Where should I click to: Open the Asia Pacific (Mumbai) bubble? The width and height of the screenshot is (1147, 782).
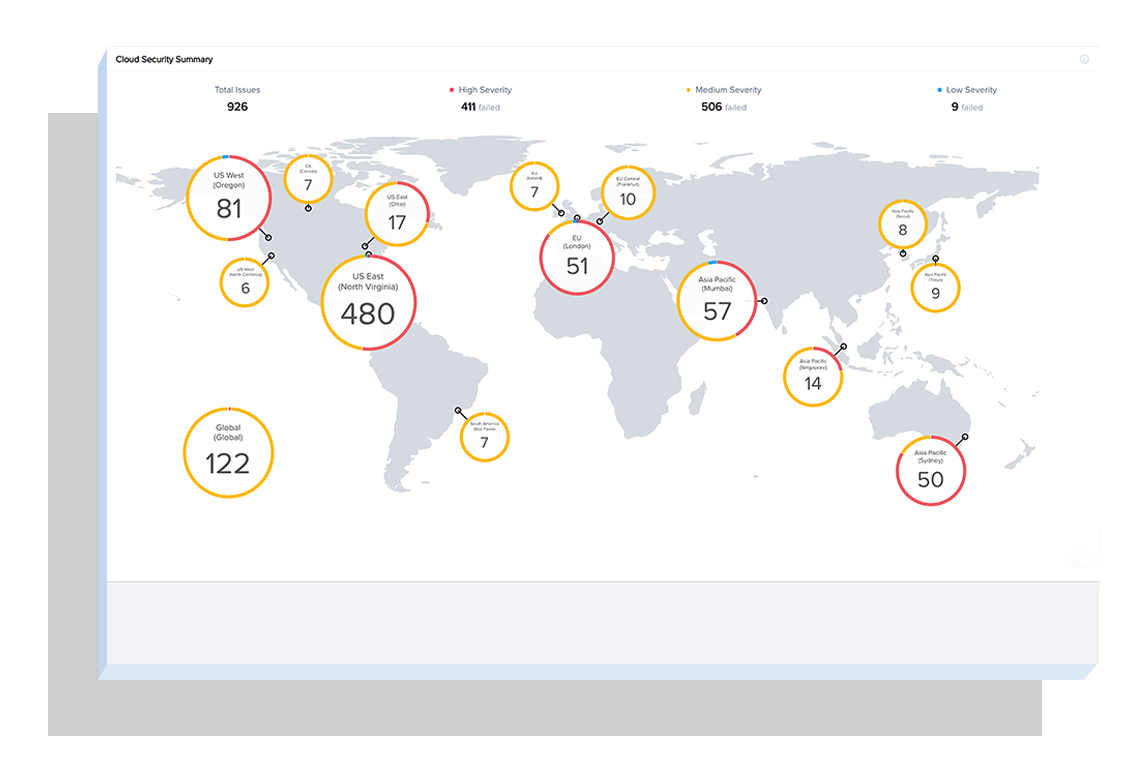(x=717, y=303)
